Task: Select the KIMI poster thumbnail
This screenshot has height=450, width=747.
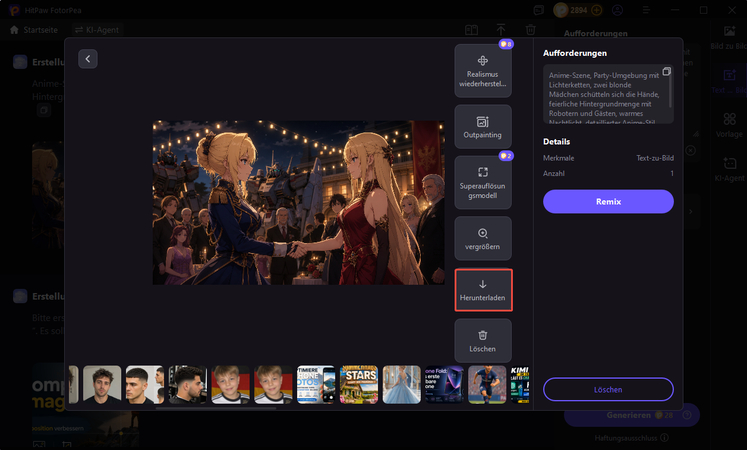Action: (520, 385)
